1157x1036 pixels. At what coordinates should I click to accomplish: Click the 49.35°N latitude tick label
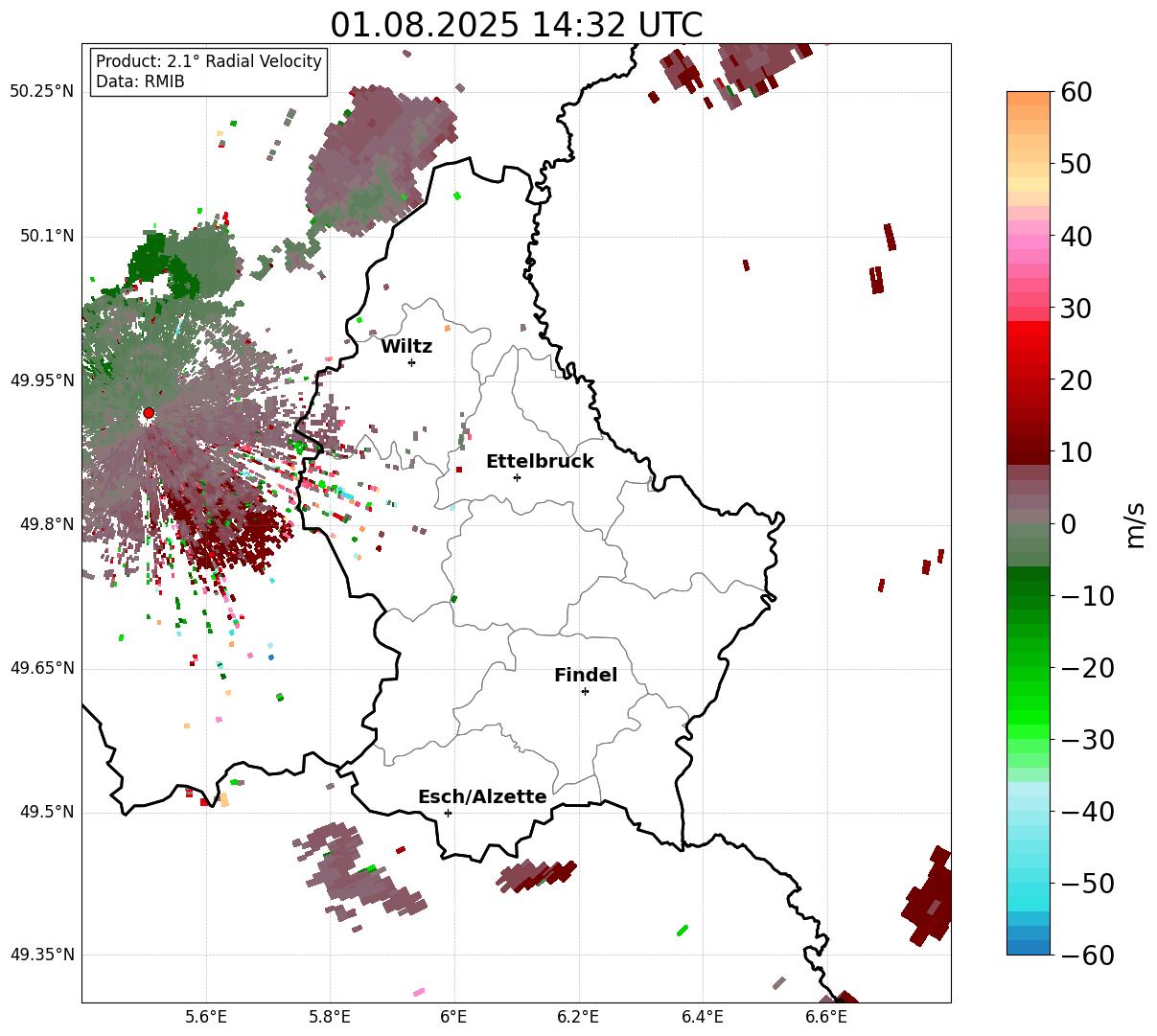coord(42,955)
